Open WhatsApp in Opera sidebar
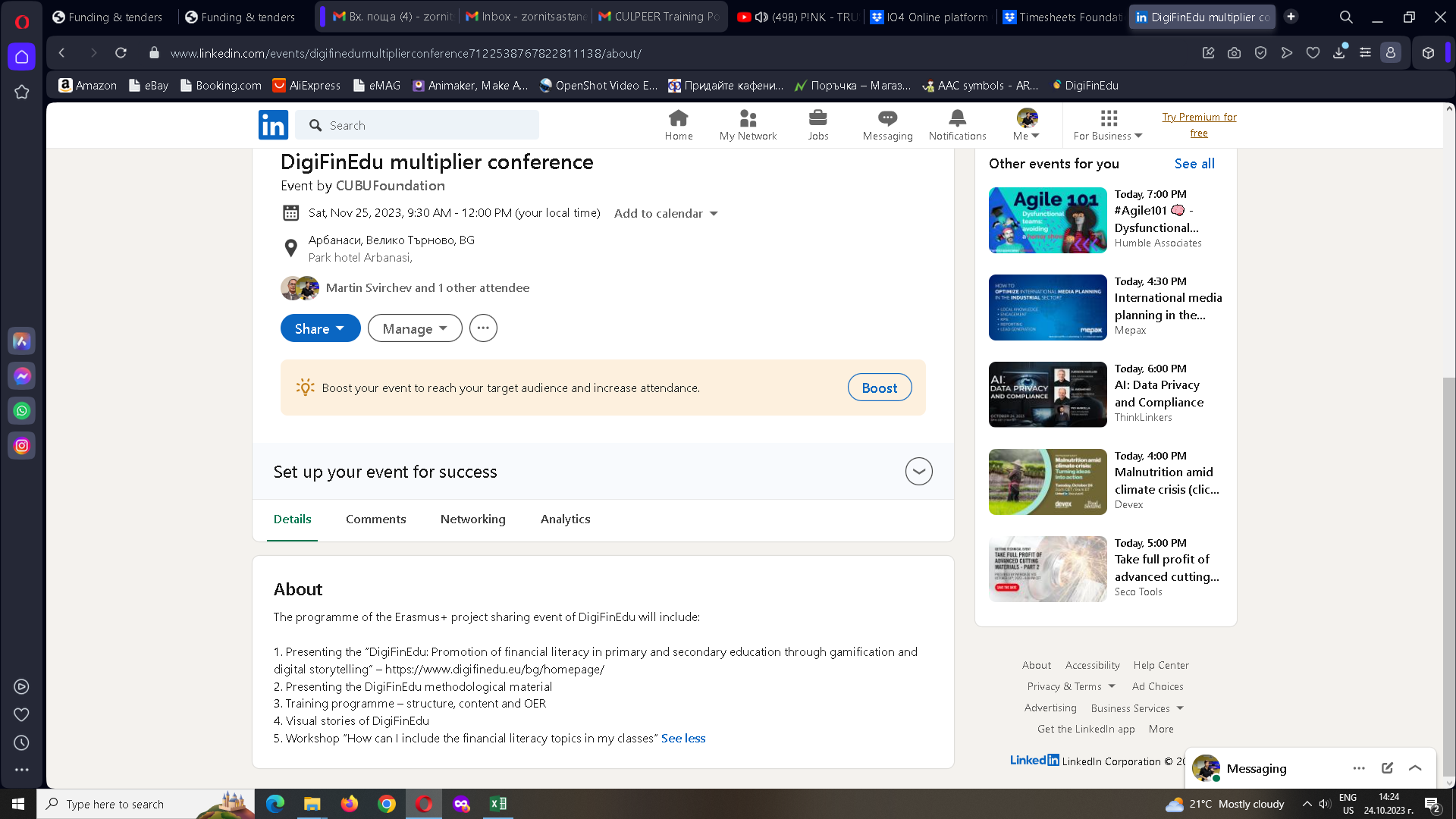Viewport: 1456px width, 819px height. pos(21,411)
